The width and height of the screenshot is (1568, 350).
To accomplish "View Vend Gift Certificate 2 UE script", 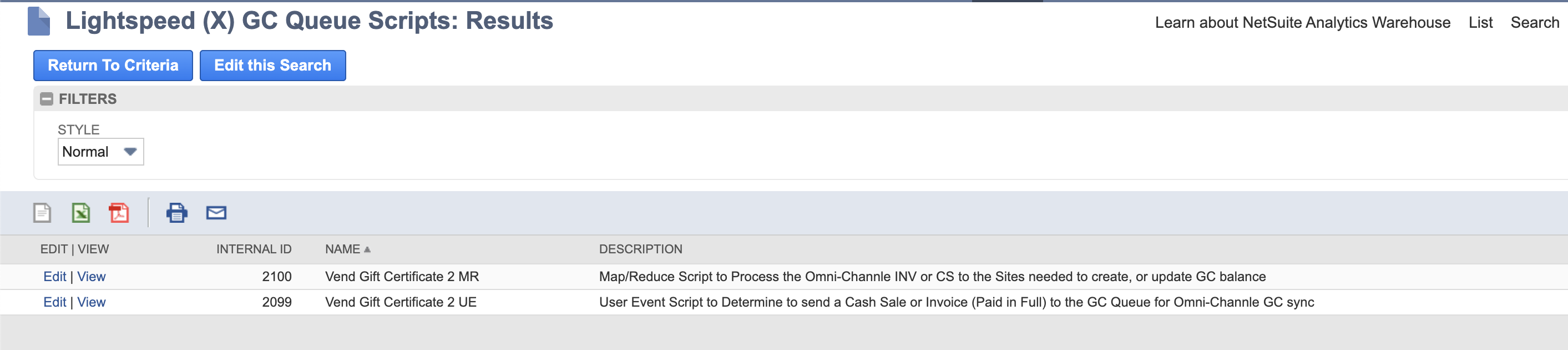I will pos(92,302).
